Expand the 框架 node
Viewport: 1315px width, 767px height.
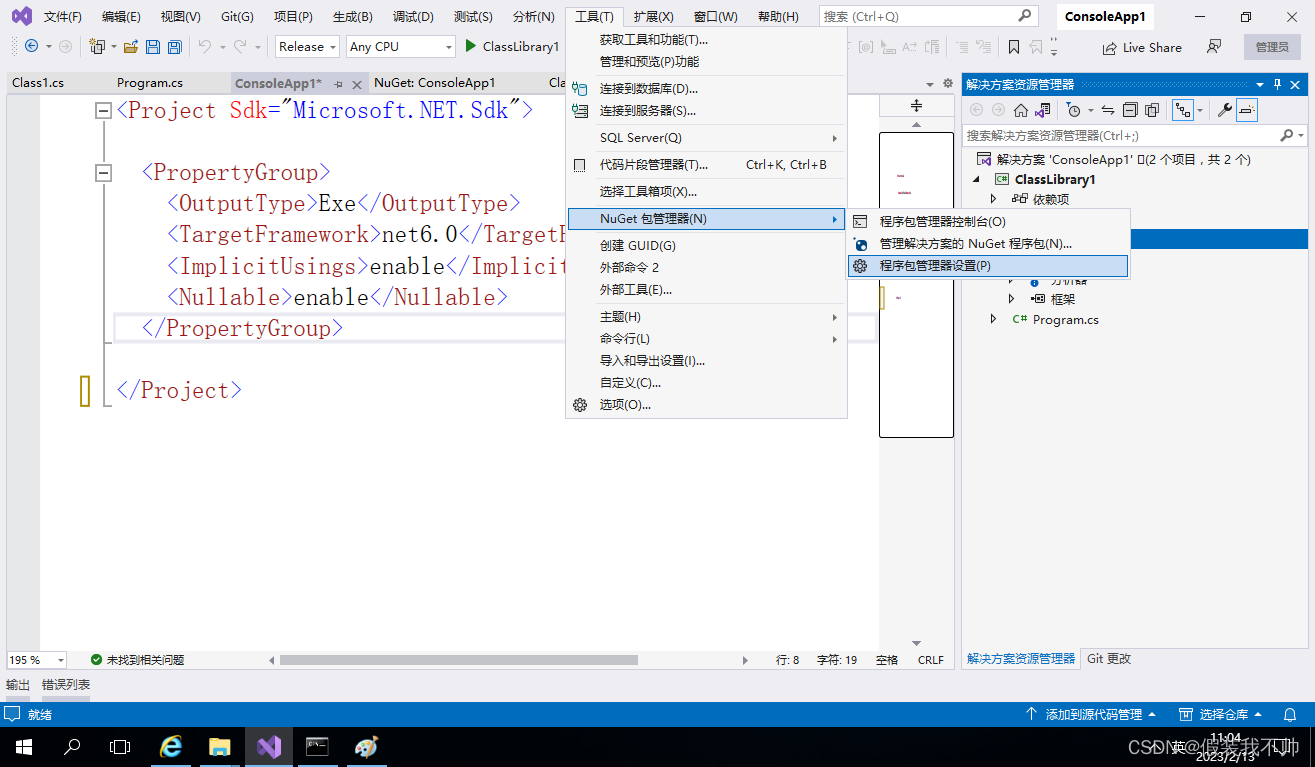click(x=1011, y=299)
